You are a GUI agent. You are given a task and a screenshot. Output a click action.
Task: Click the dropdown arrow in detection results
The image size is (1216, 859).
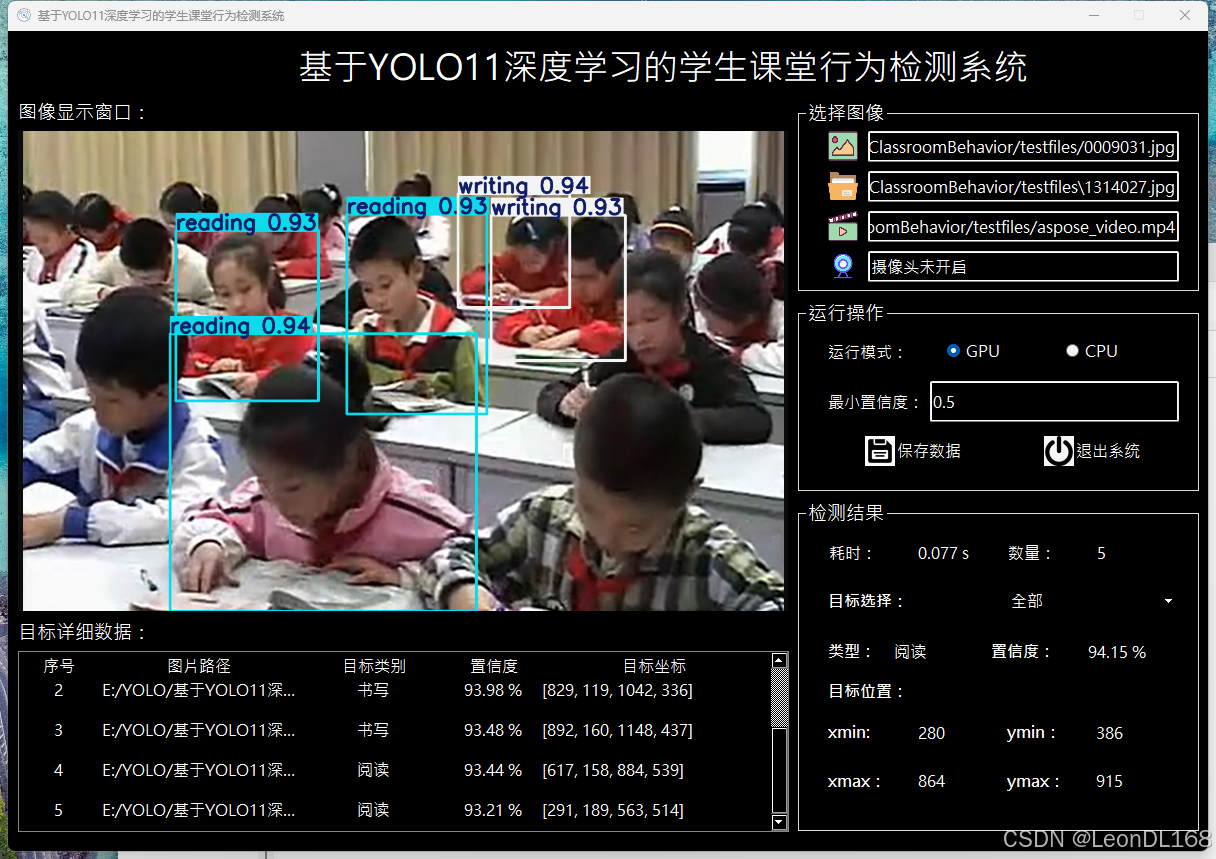(x=1167, y=601)
